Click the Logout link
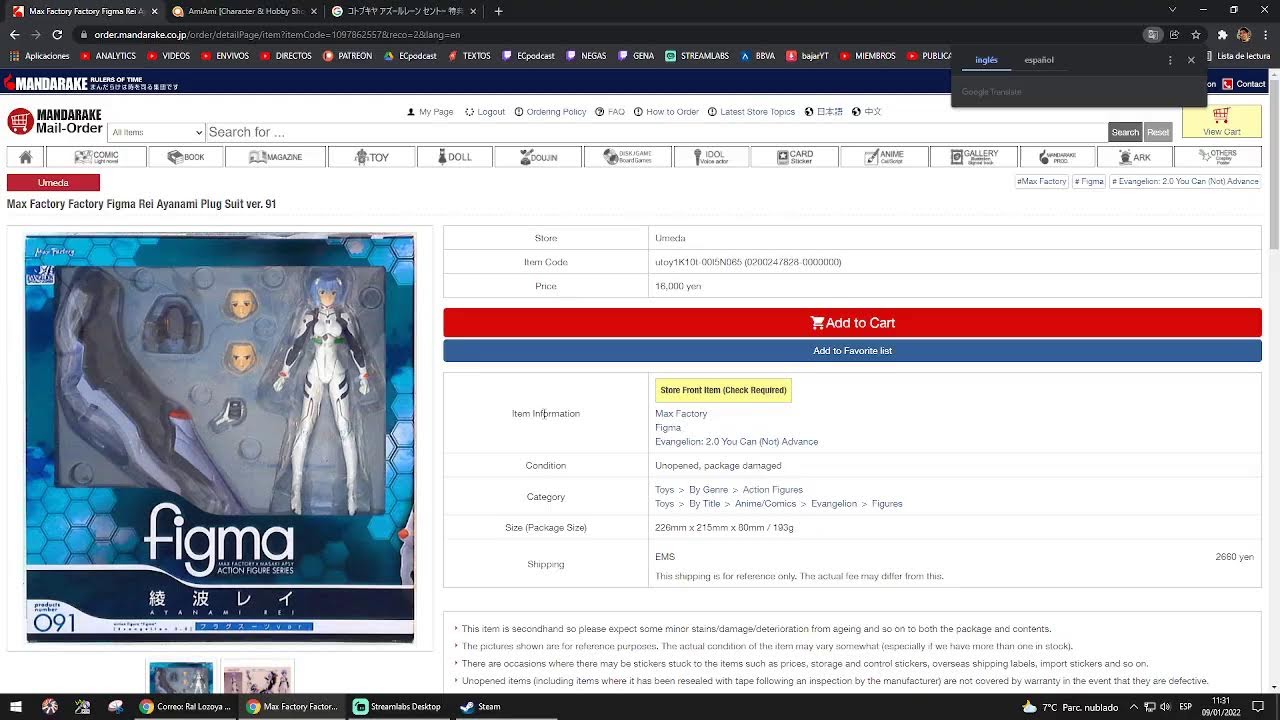1280x720 pixels. (x=485, y=112)
